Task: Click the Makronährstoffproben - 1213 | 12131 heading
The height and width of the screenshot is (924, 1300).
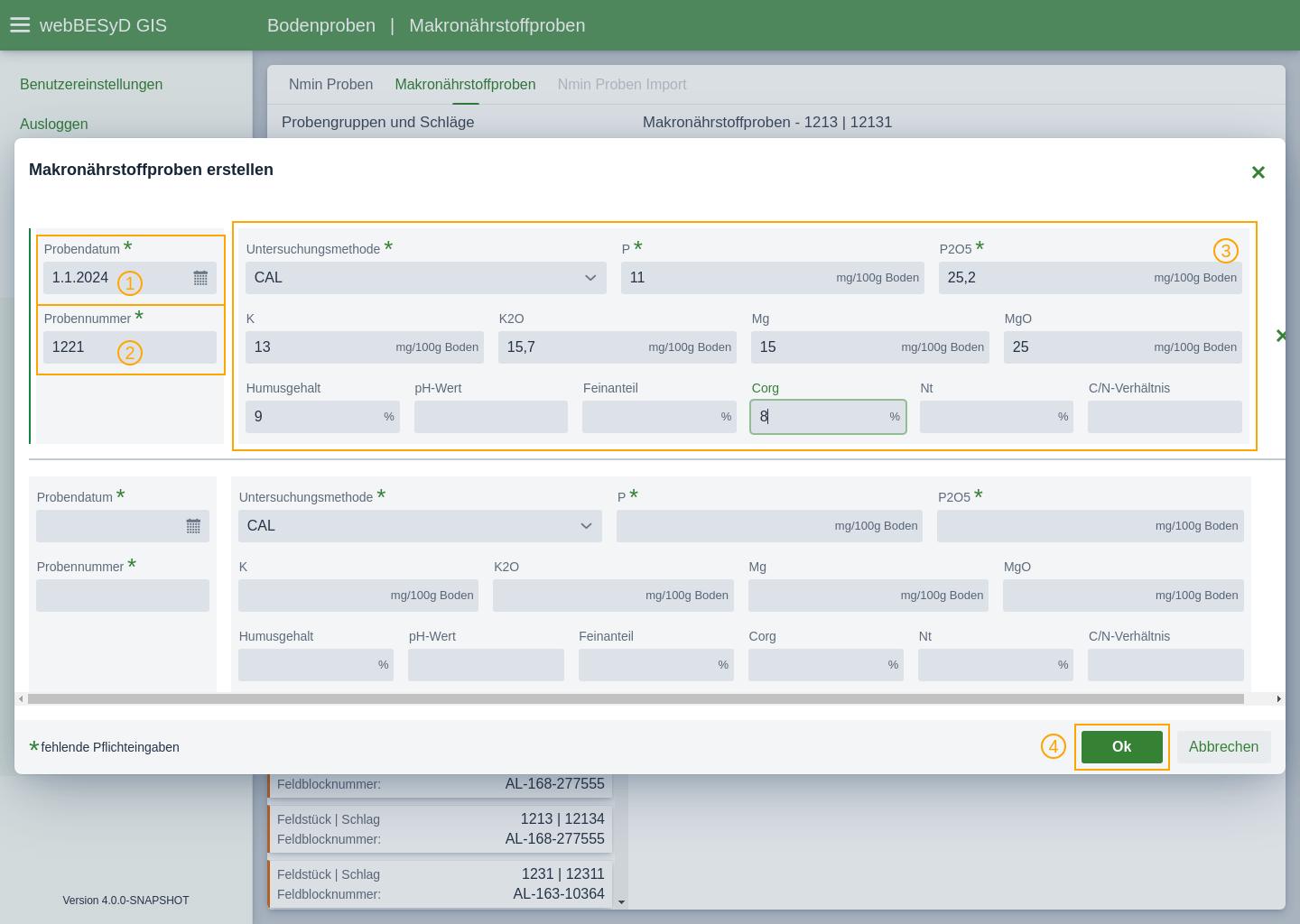Action: coord(767,123)
